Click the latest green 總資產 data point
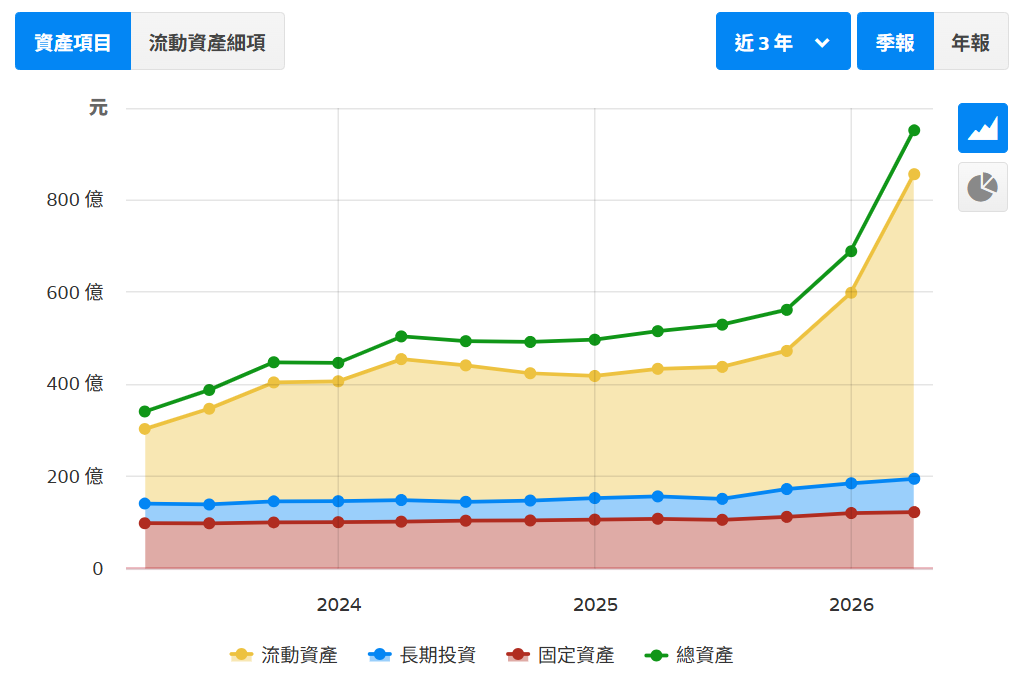 913,131
